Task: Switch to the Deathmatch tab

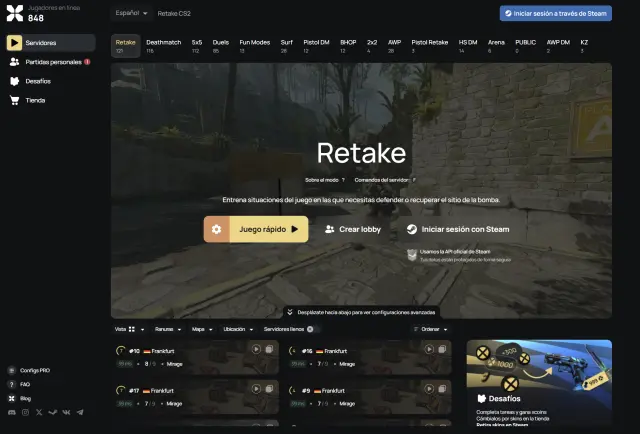Action: pos(163,46)
